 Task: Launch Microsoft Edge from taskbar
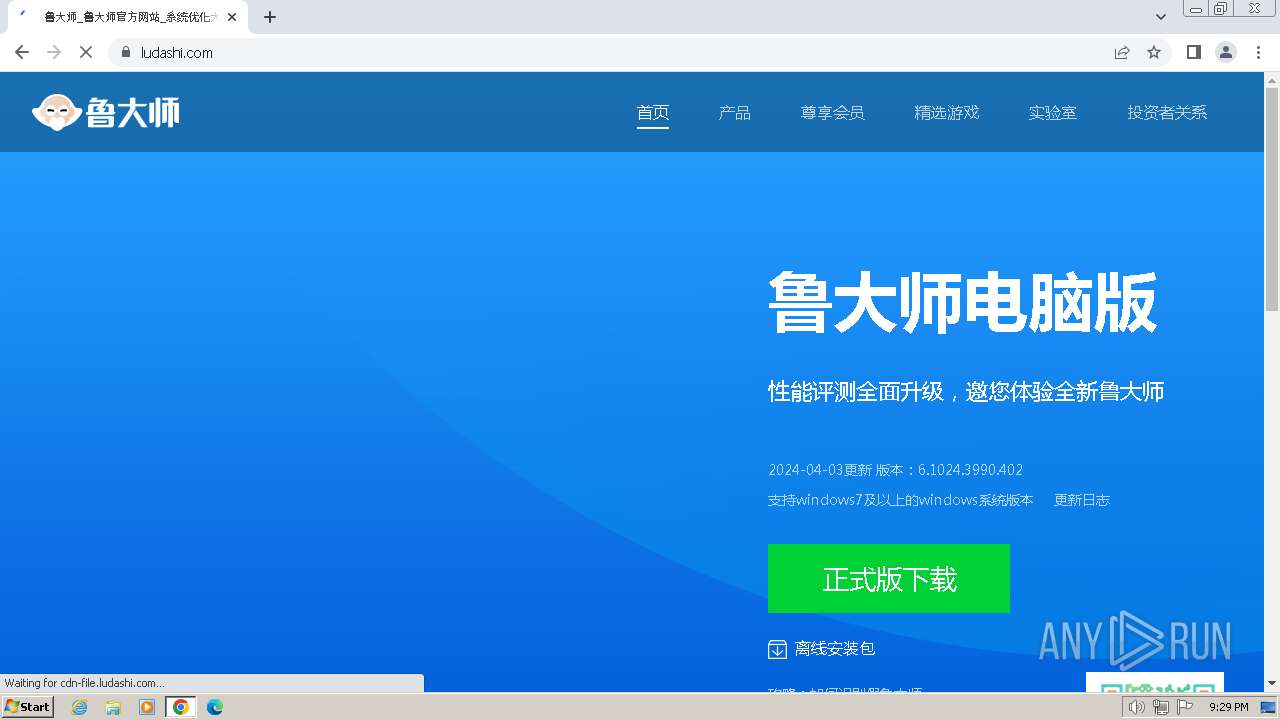[215, 707]
